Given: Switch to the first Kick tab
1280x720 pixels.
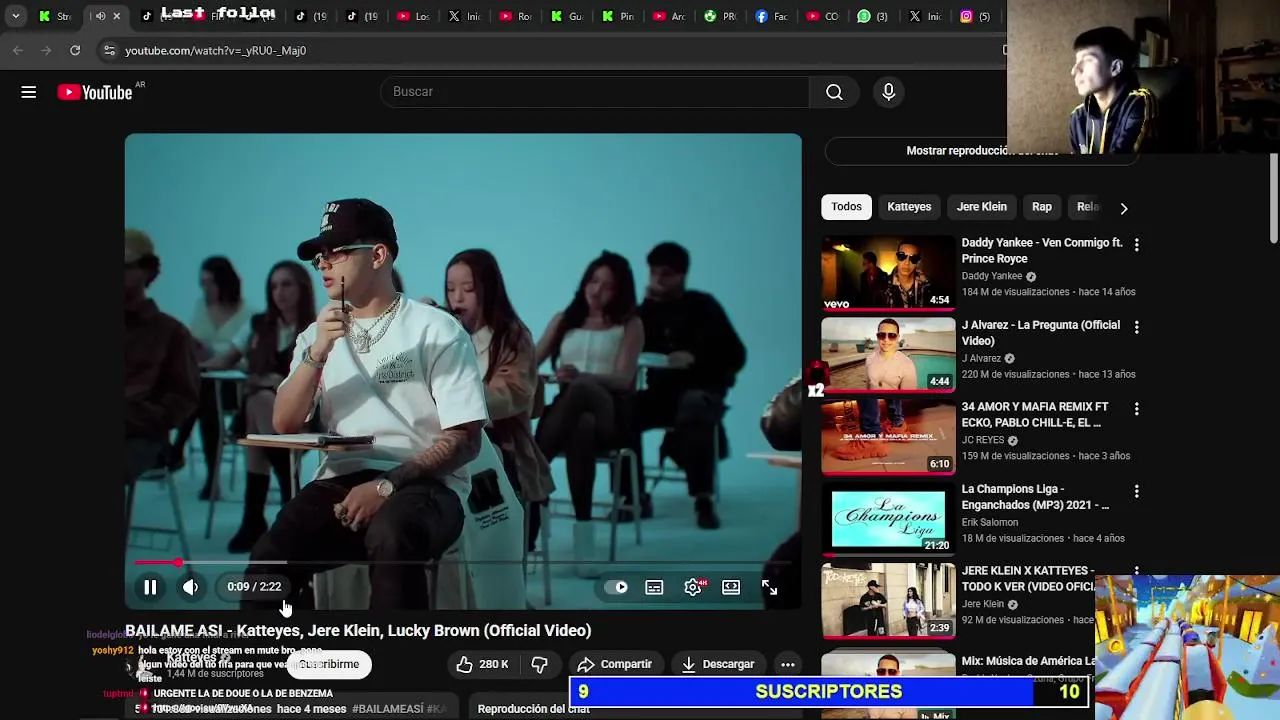Looking at the screenshot, I should click(x=55, y=16).
